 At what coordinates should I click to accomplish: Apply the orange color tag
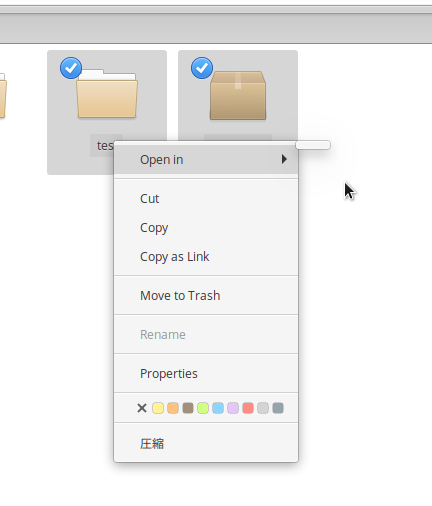(173, 408)
